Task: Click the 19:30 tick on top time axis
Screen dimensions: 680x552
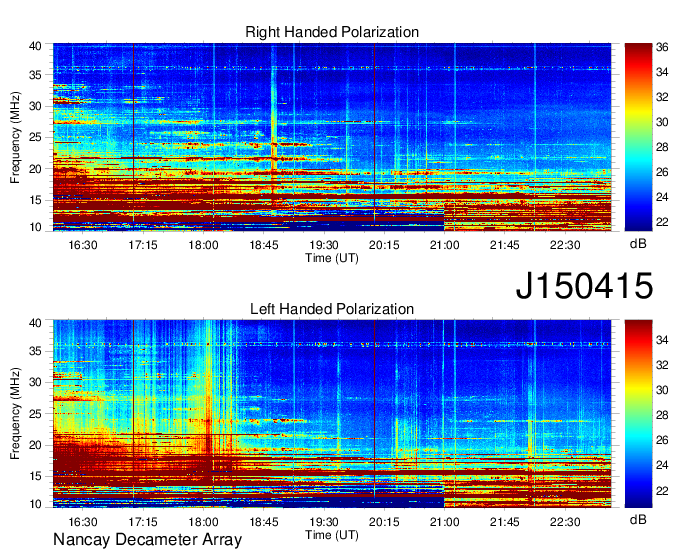Action: tap(324, 245)
